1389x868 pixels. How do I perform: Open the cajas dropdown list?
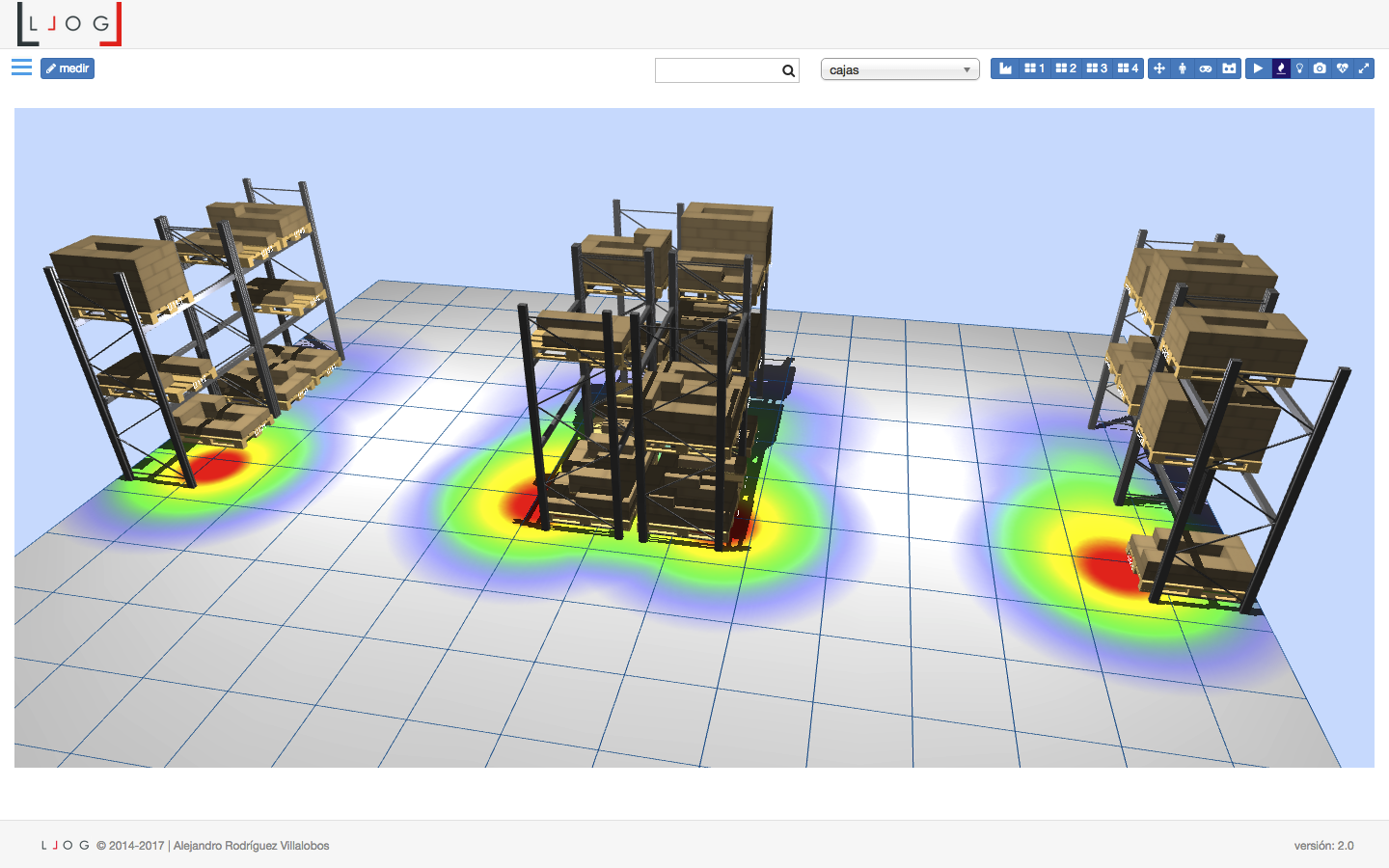pos(899,69)
